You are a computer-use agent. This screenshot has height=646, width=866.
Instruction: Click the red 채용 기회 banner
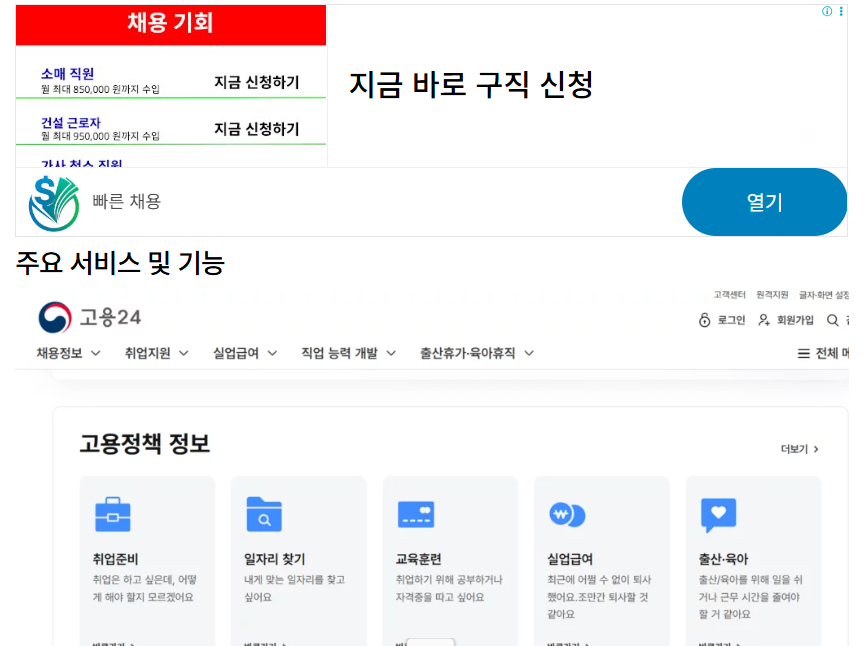click(x=171, y=25)
